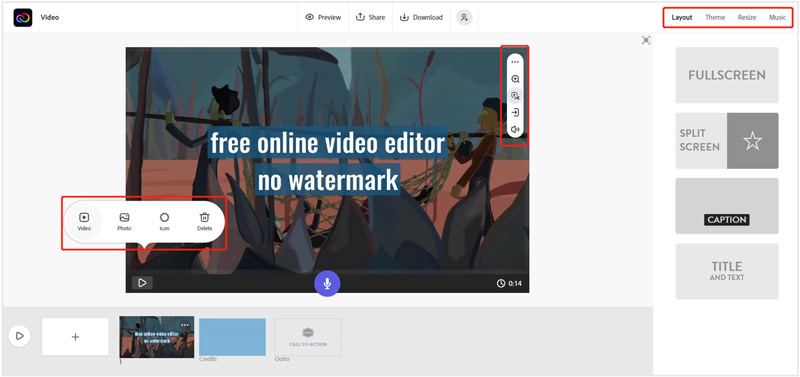Click the speaker volume icon
Screen dimensions: 800x377
[x=515, y=129]
